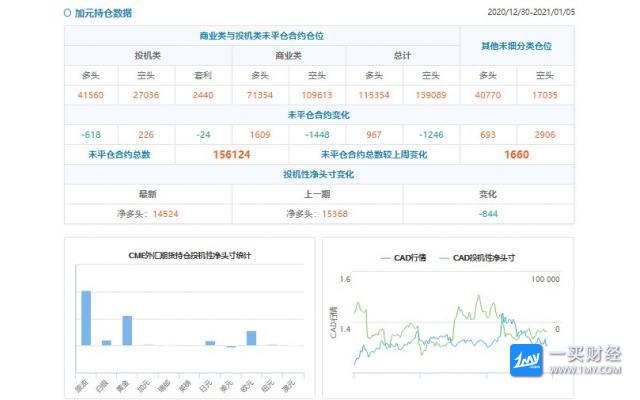The height and width of the screenshot is (400, 640).
Task: Click weekly change value 1660
Action: (516, 155)
